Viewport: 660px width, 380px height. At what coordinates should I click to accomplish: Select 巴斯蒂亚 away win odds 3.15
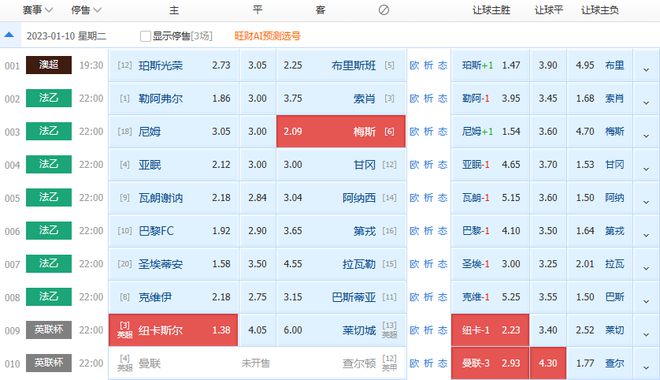coord(341,297)
